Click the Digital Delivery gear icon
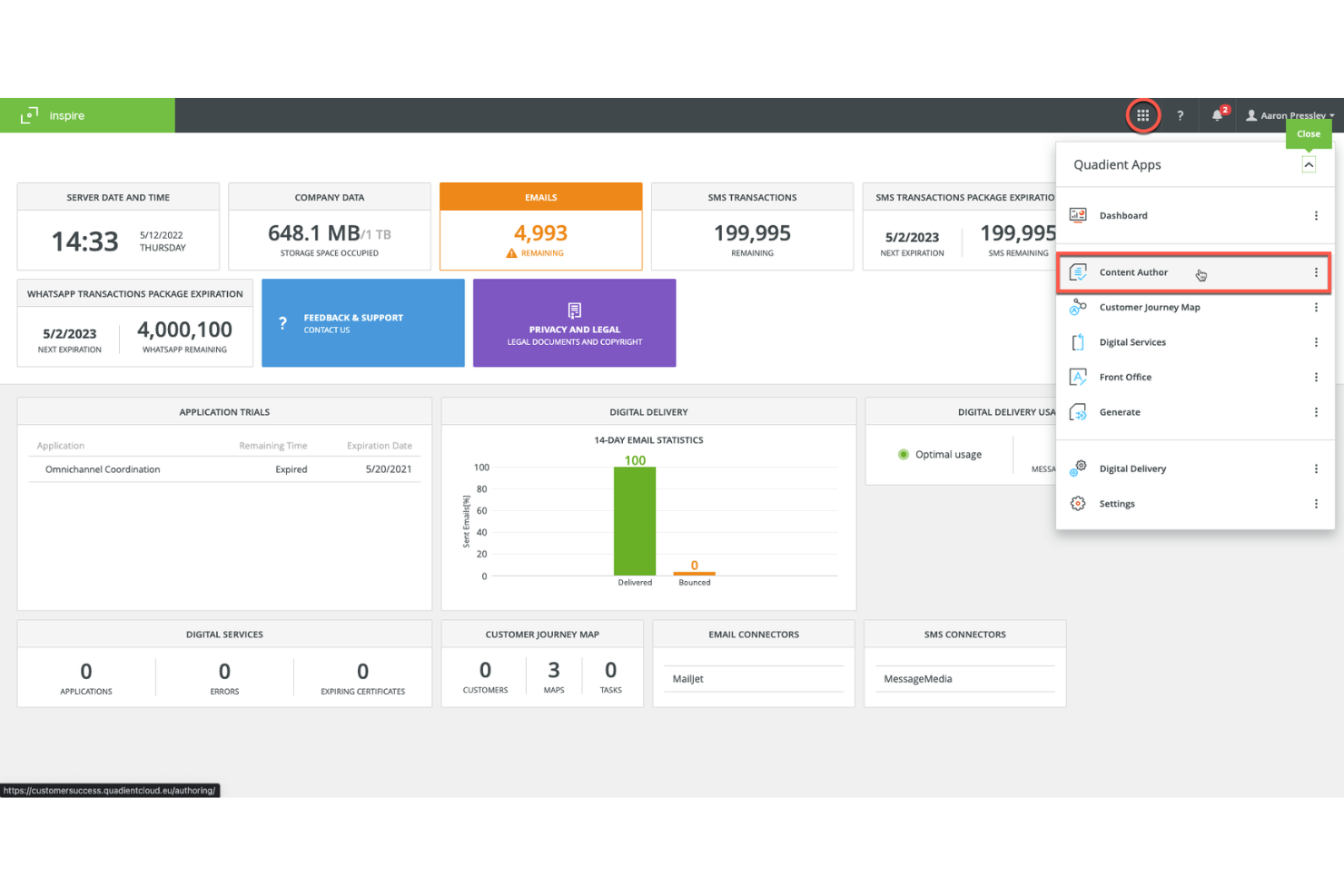This screenshot has width=1344, height=896. point(1078,468)
